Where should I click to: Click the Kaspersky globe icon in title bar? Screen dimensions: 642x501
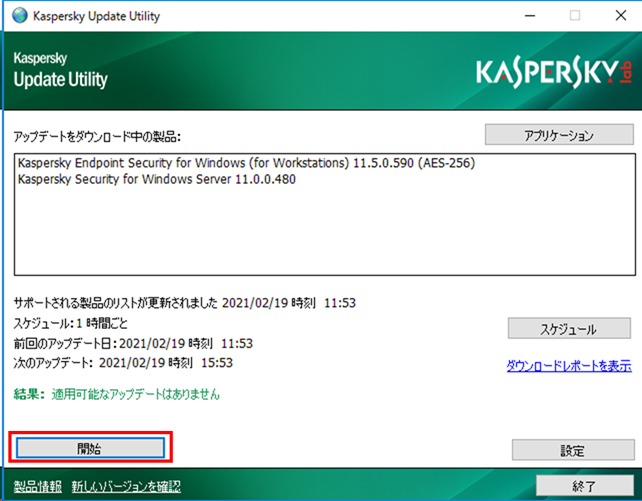pyautogui.click(x=19, y=16)
